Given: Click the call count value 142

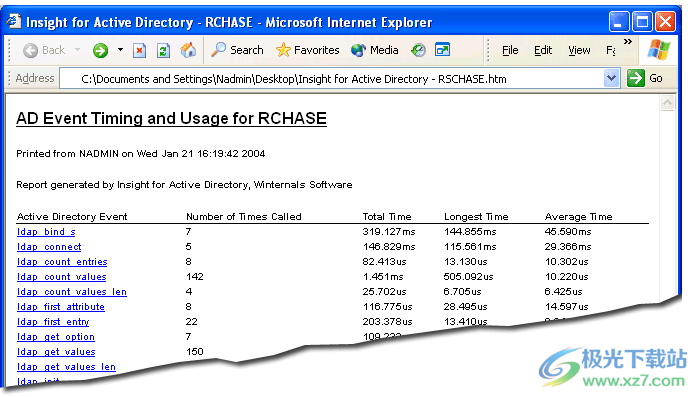Looking at the screenshot, I should [195, 277].
